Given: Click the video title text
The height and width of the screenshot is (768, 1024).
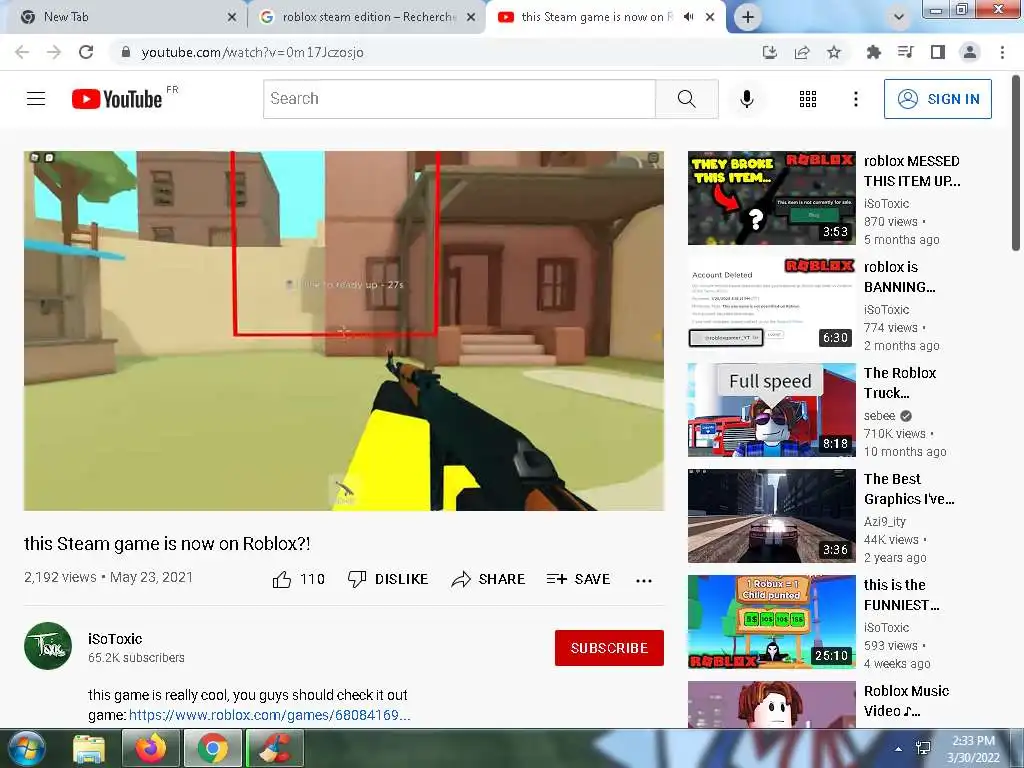Looking at the screenshot, I should click(167, 543).
